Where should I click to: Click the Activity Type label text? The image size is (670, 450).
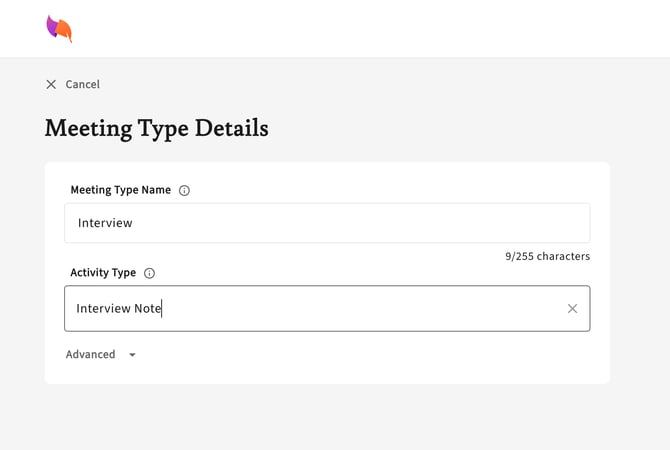(103, 273)
